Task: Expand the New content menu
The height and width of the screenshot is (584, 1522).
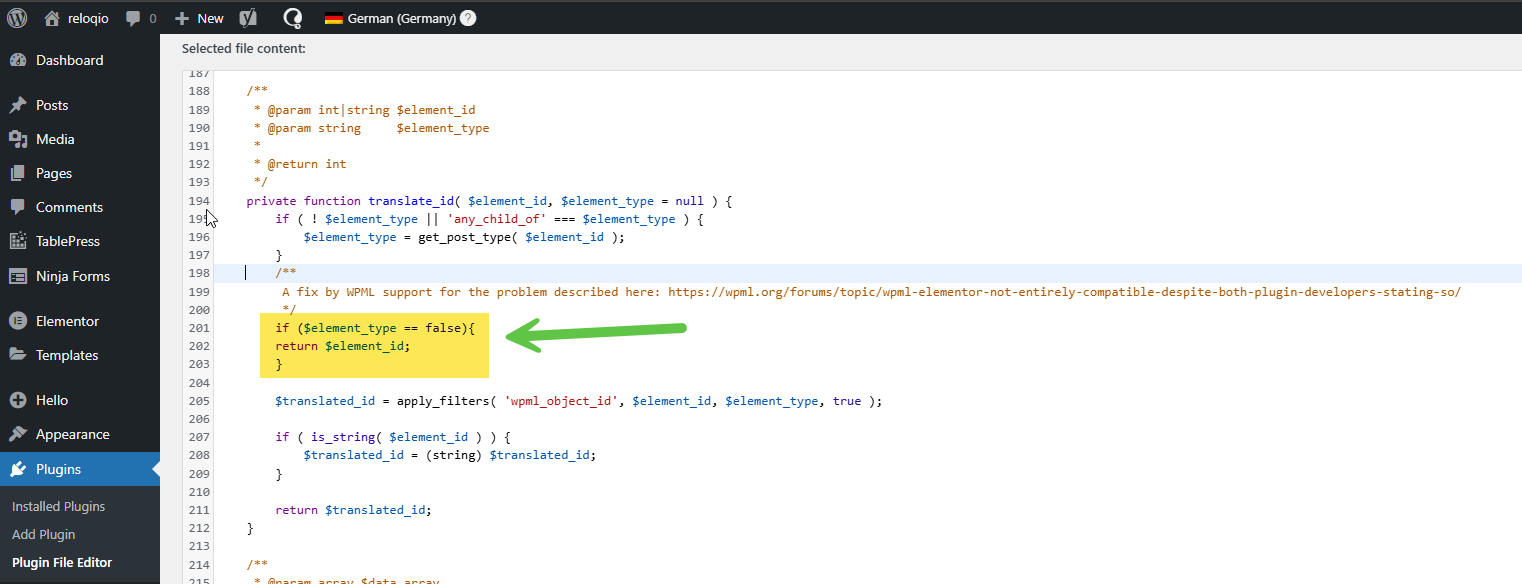Action: (199, 18)
